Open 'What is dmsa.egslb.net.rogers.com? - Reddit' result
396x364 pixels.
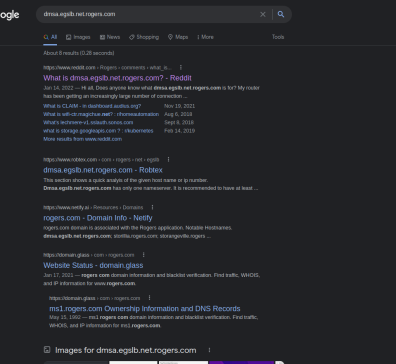pyautogui.click(x=117, y=78)
